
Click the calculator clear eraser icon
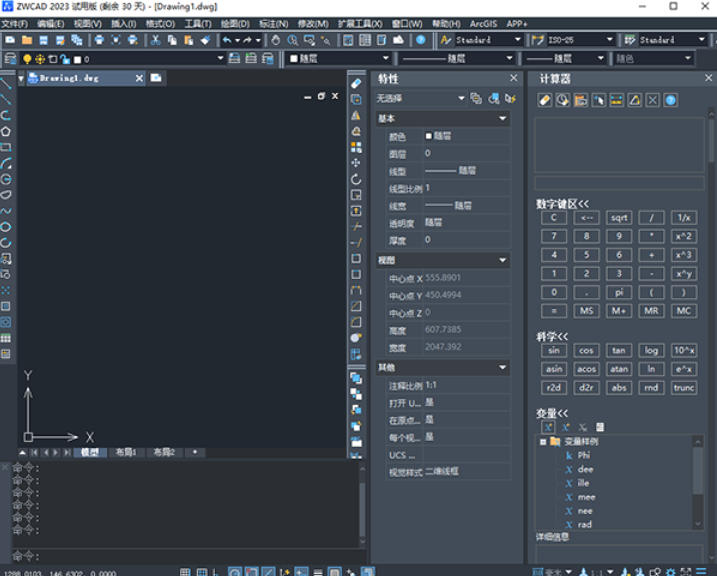[545, 100]
